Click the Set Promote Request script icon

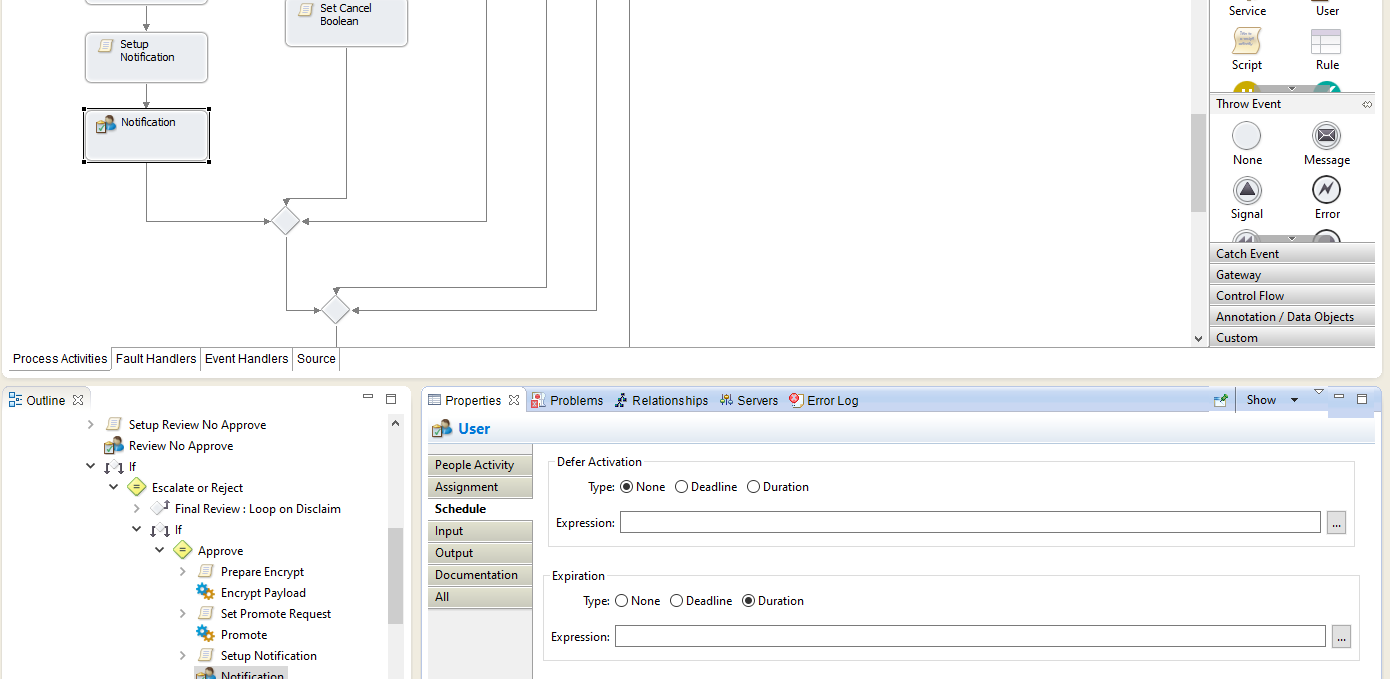(x=206, y=614)
